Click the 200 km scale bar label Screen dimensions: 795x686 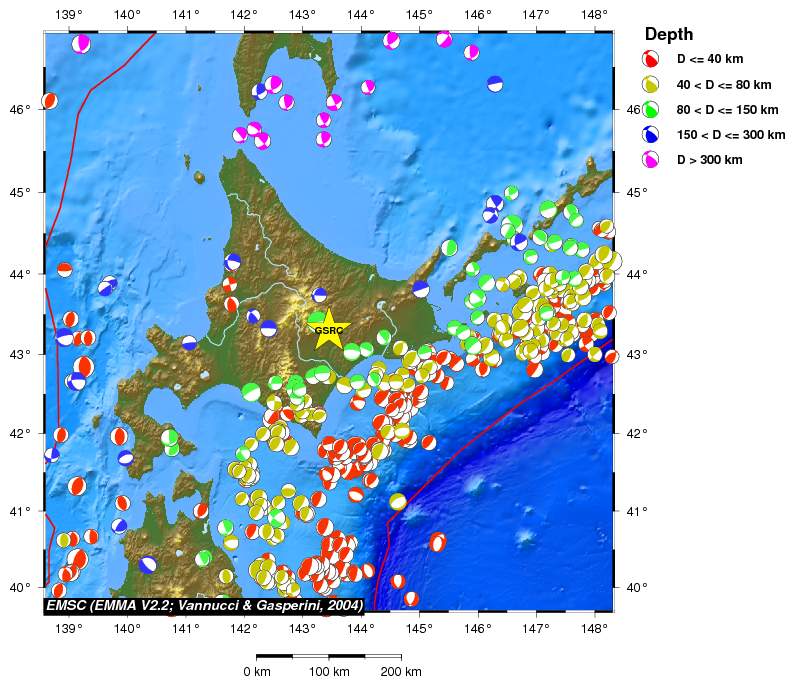point(401,672)
